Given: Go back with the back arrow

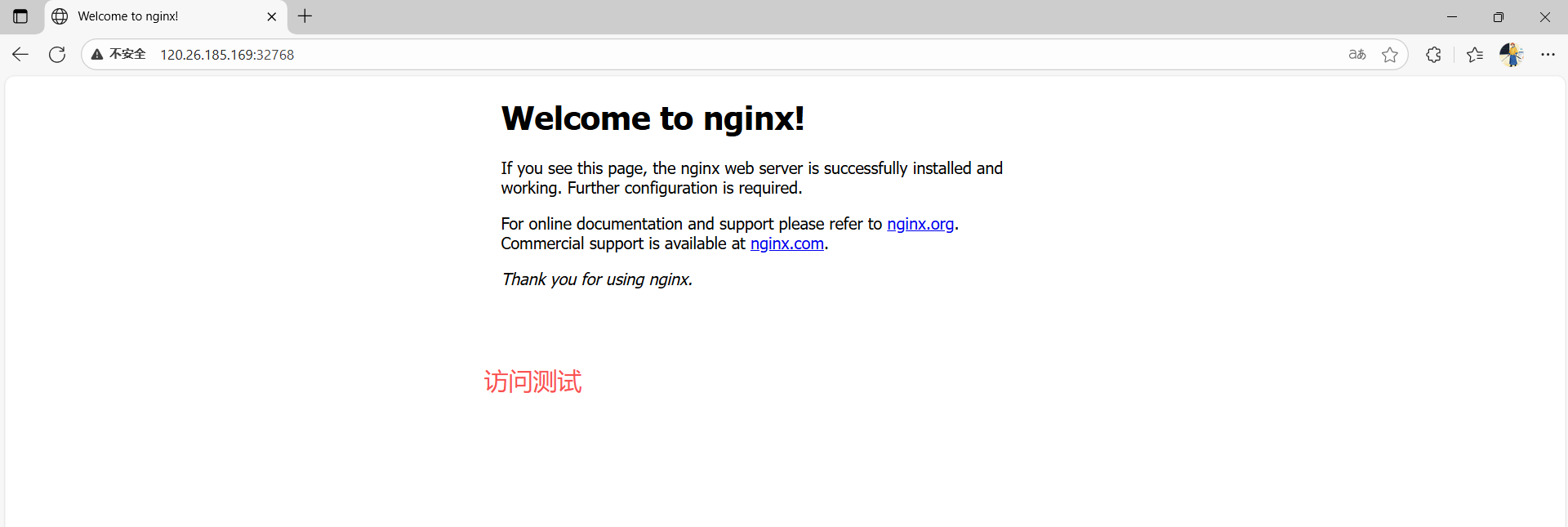Looking at the screenshot, I should pos(20,55).
